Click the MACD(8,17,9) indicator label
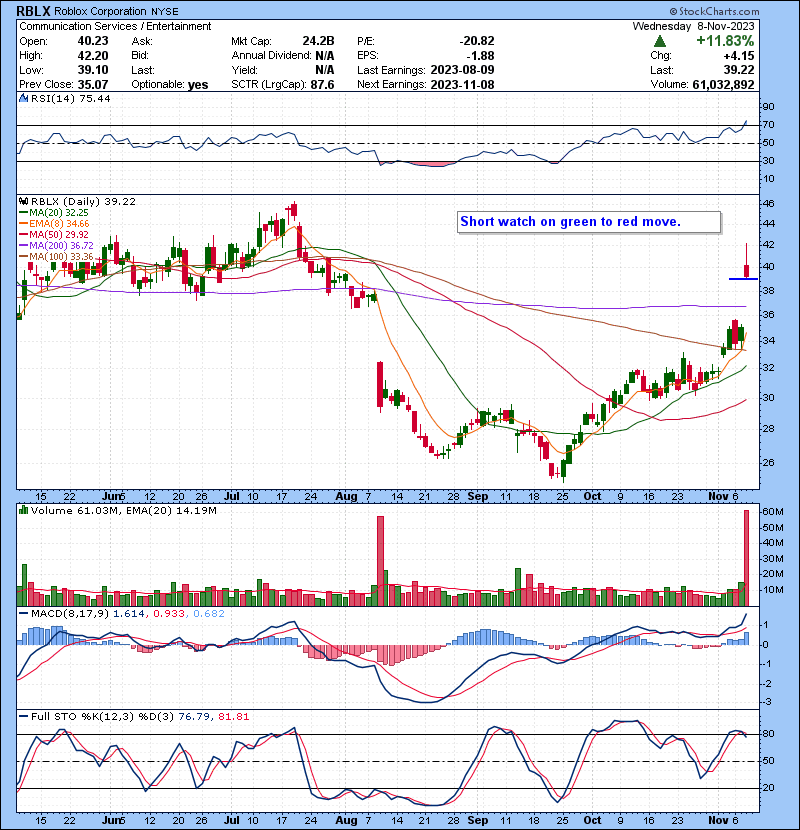 pyautogui.click(x=69, y=614)
